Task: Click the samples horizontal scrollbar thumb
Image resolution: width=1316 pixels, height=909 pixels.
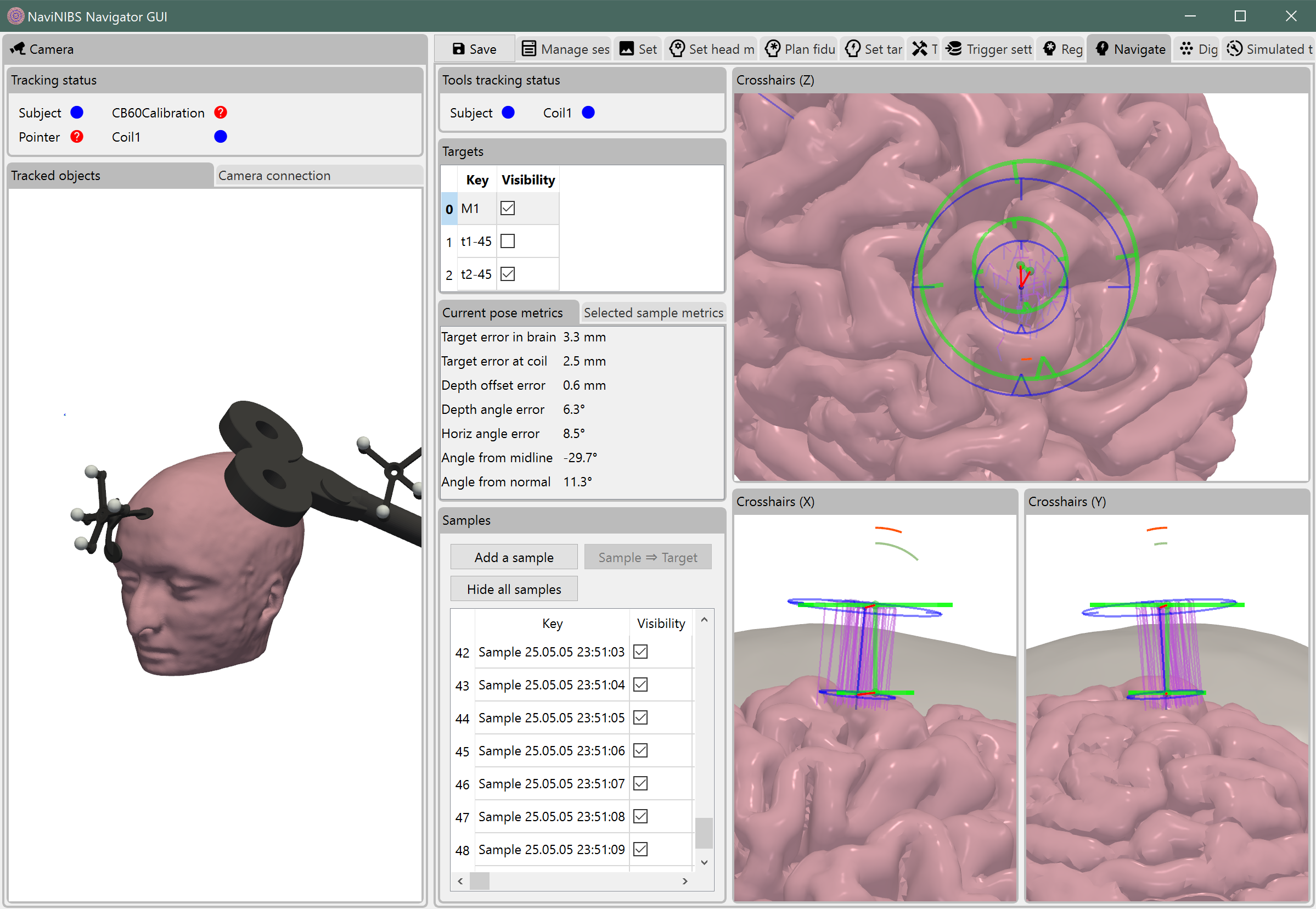Action: [480, 882]
